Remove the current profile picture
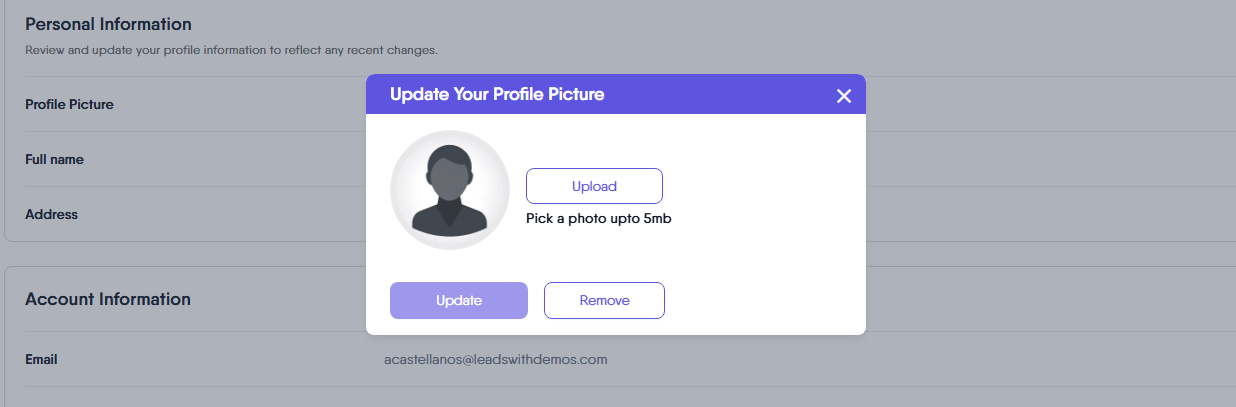This screenshot has height=407, width=1236. coord(604,300)
